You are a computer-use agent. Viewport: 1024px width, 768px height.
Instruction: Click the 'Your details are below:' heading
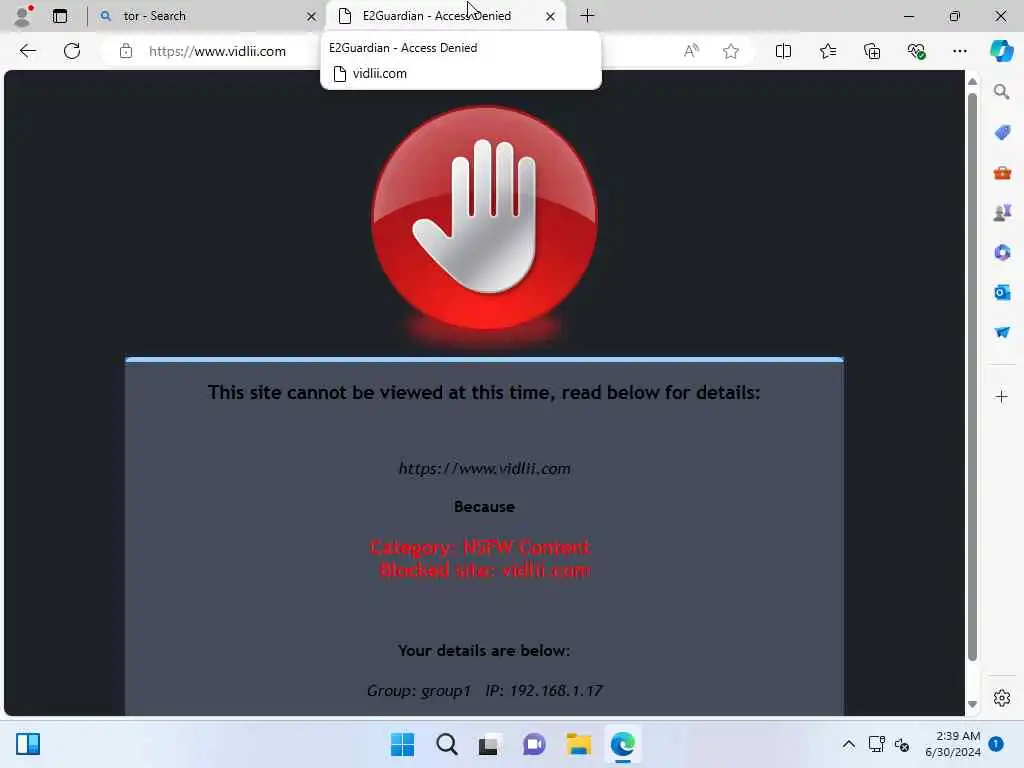click(x=484, y=650)
